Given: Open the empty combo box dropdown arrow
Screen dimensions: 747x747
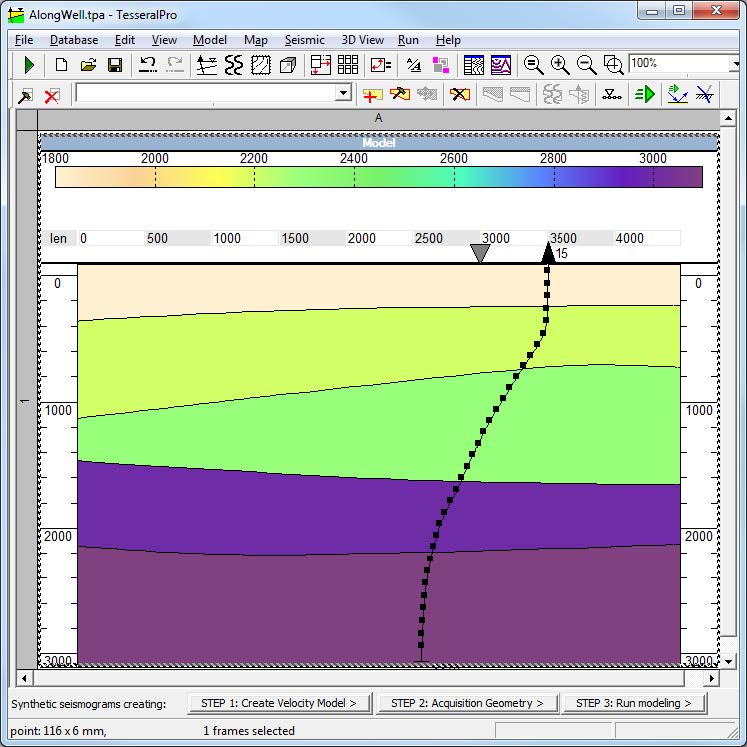Looking at the screenshot, I should [344, 93].
